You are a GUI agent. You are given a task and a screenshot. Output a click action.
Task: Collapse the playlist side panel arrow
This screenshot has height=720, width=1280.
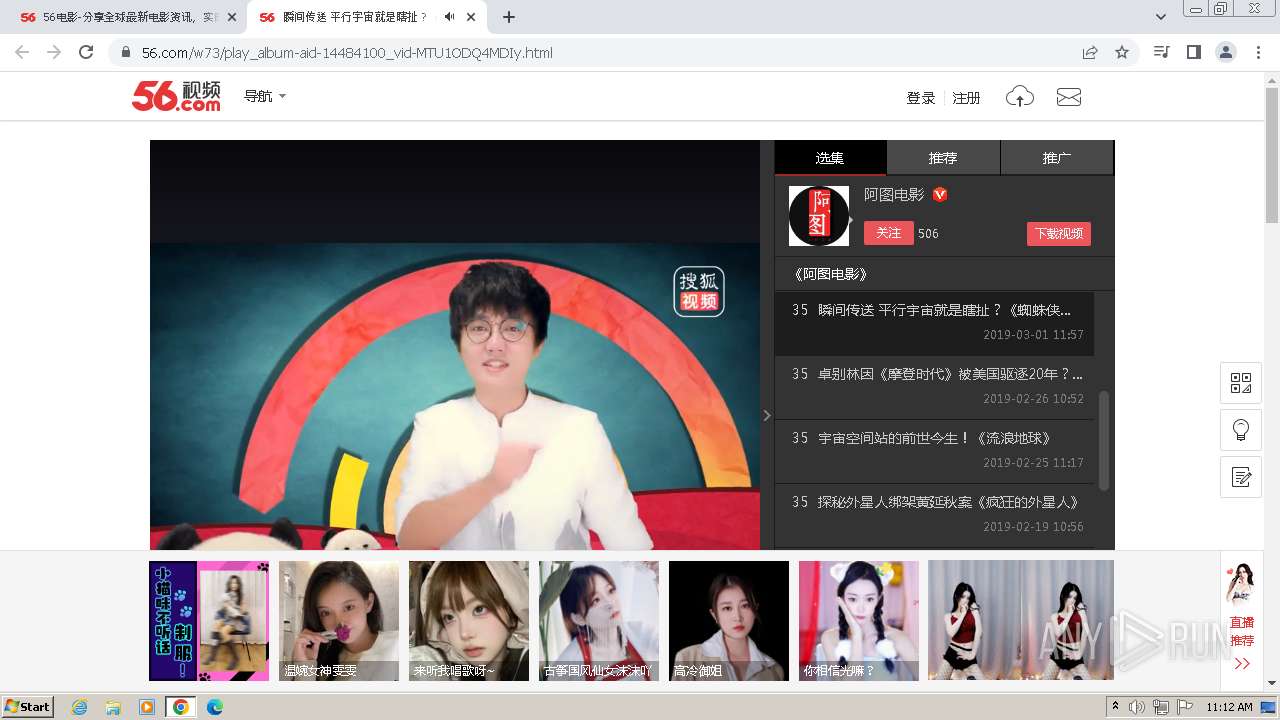[767, 415]
